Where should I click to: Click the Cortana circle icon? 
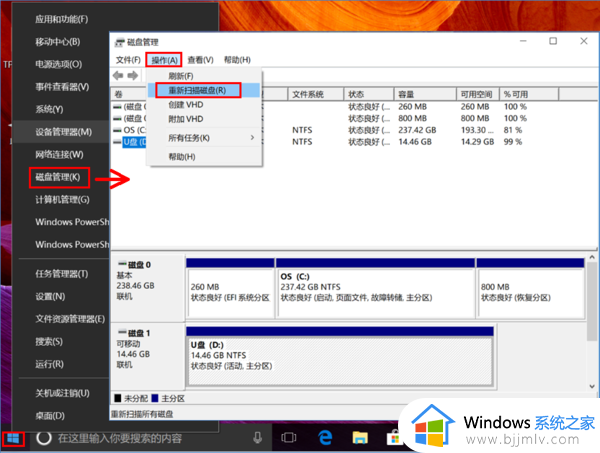(x=44, y=438)
